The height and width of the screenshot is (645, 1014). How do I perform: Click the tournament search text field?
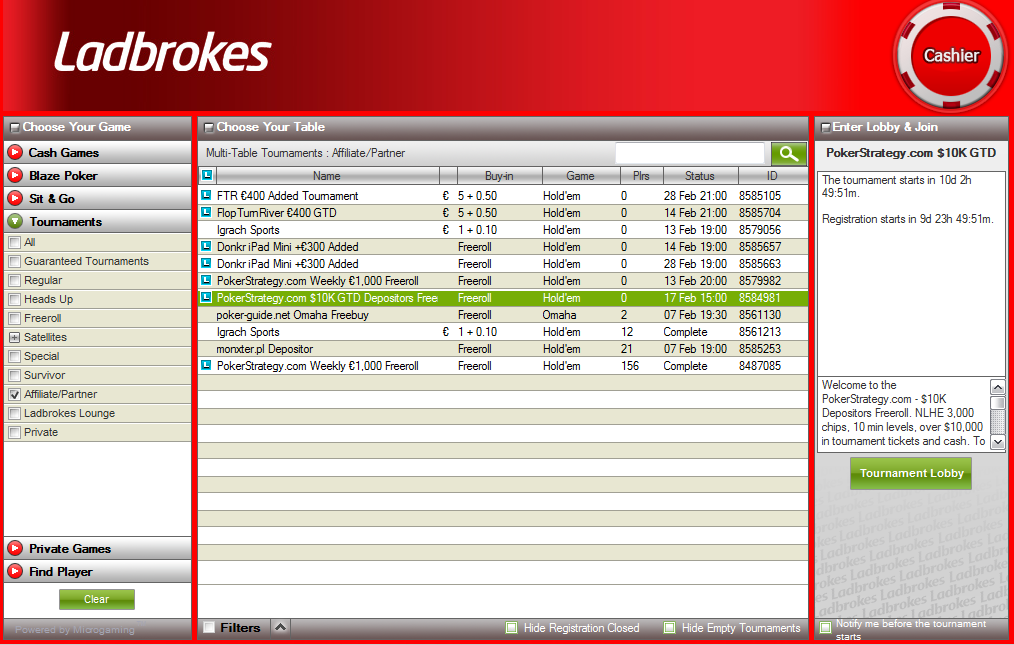(x=690, y=153)
